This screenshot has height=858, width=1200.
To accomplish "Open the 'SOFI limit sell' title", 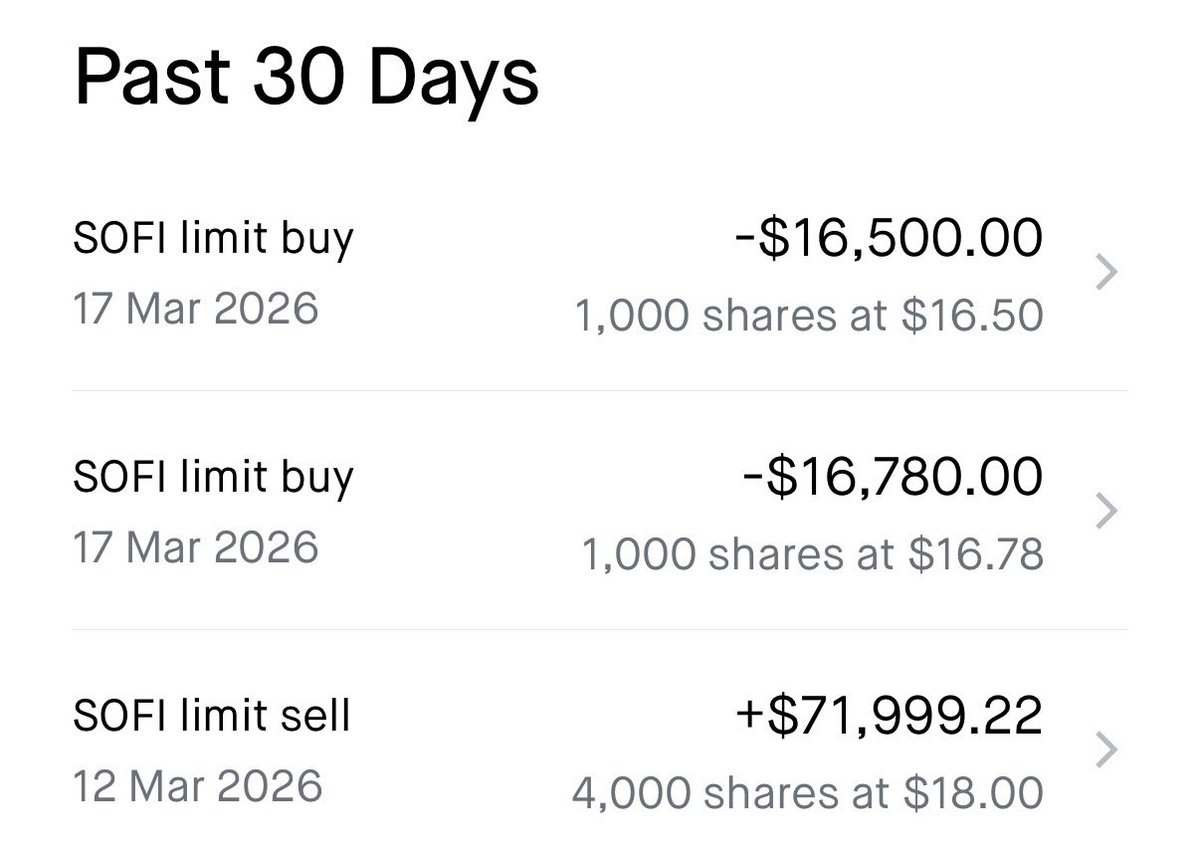I will coord(212,716).
